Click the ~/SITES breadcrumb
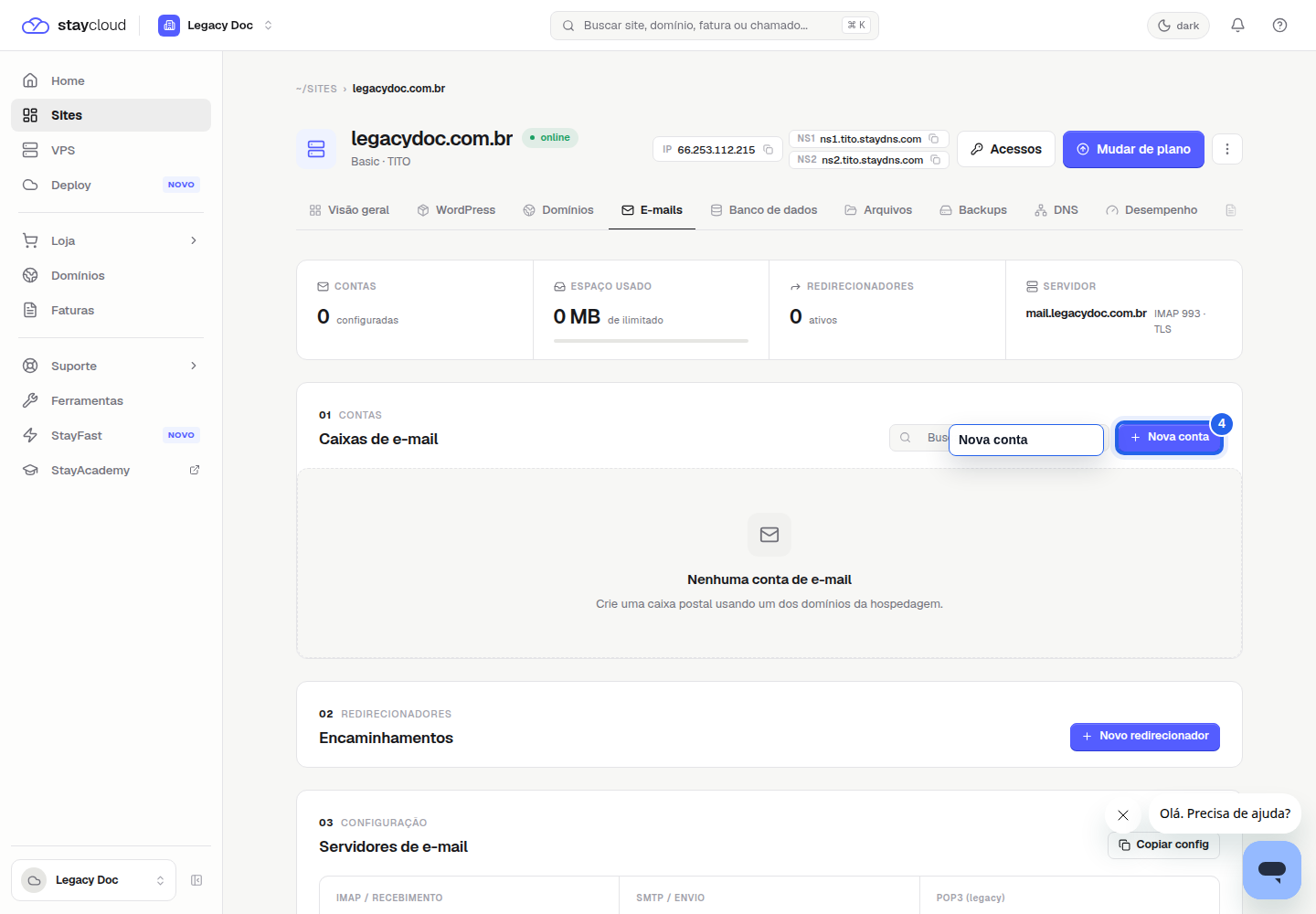This screenshot has width=1316, height=914. pyautogui.click(x=316, y=89)
